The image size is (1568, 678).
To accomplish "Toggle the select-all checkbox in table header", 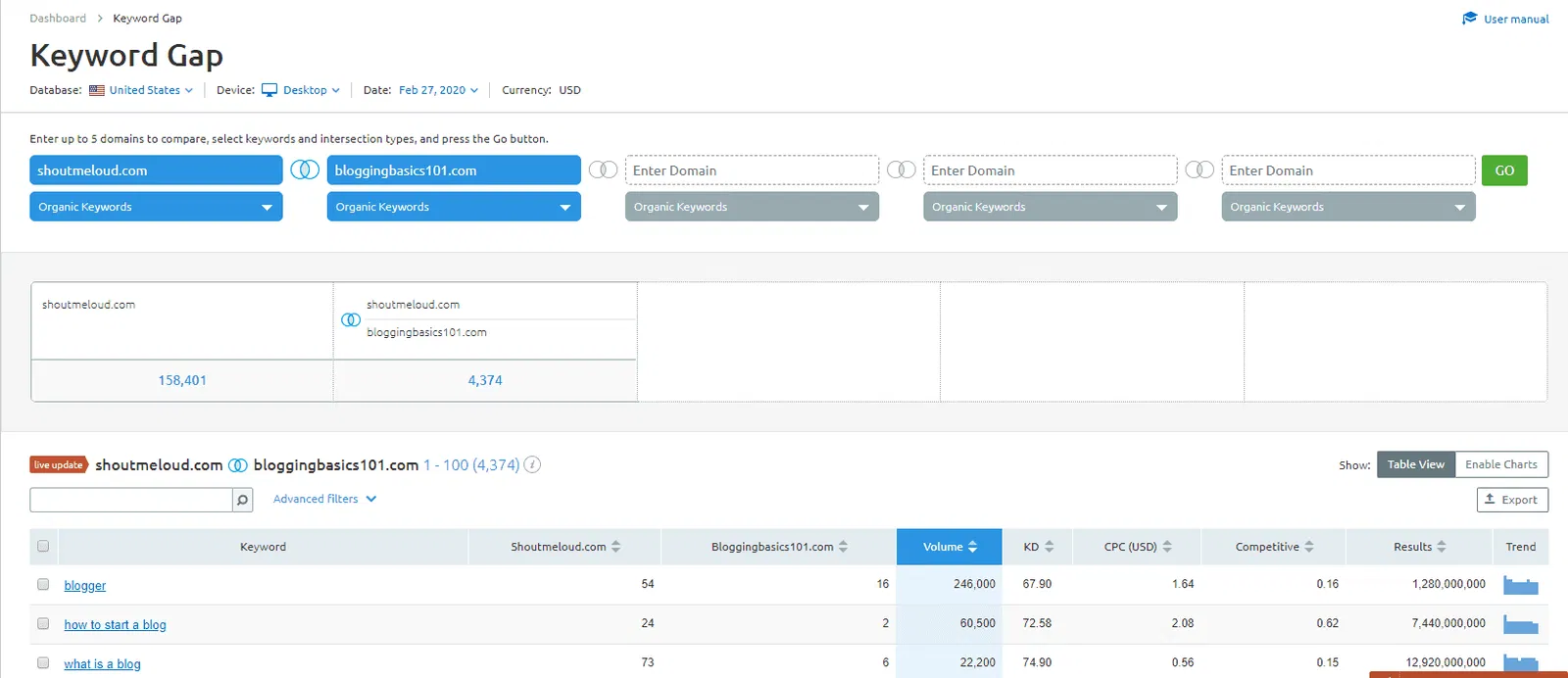I will (43, 546).
